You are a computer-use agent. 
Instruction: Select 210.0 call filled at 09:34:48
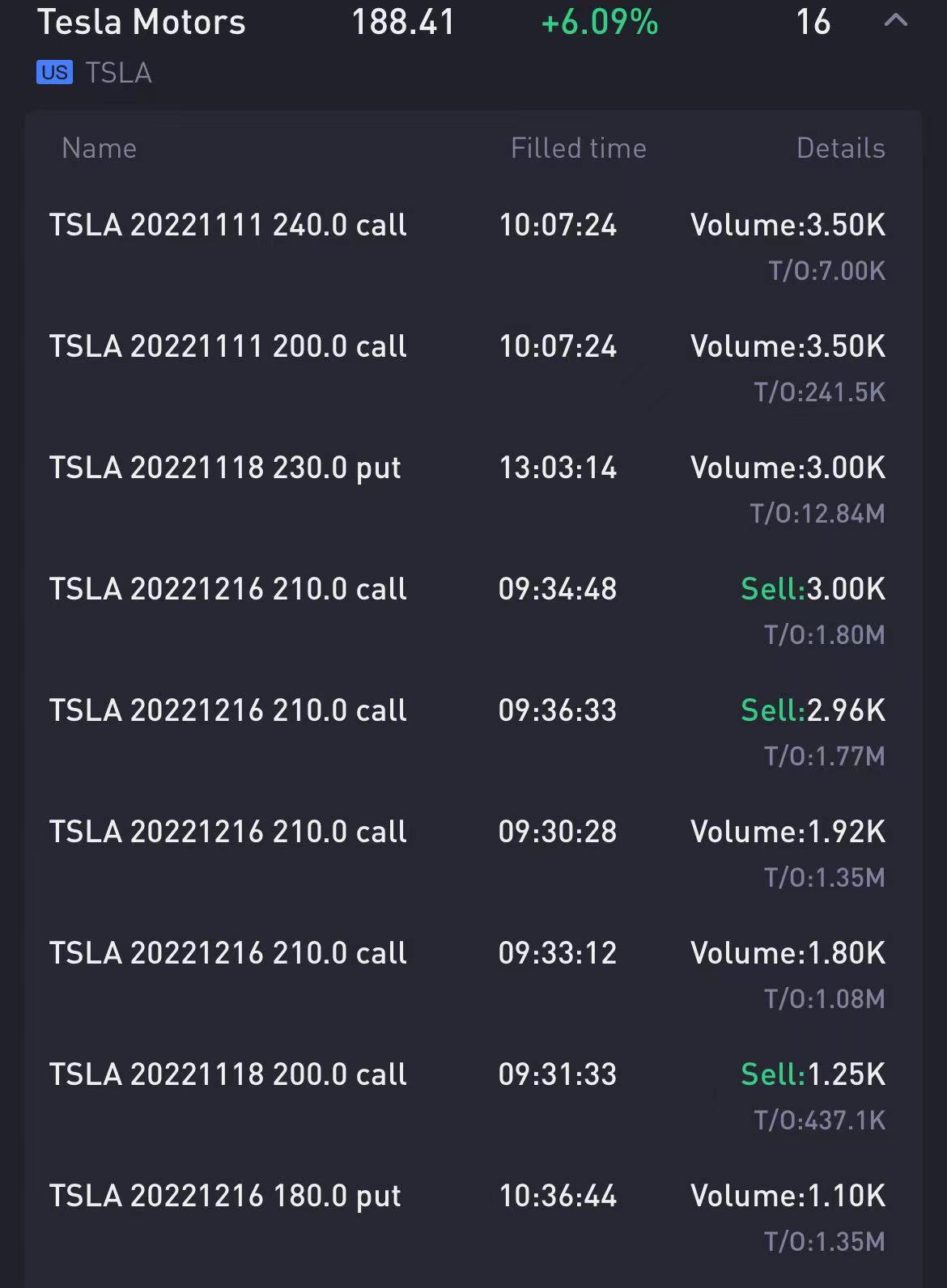click(x=473, y=611)
